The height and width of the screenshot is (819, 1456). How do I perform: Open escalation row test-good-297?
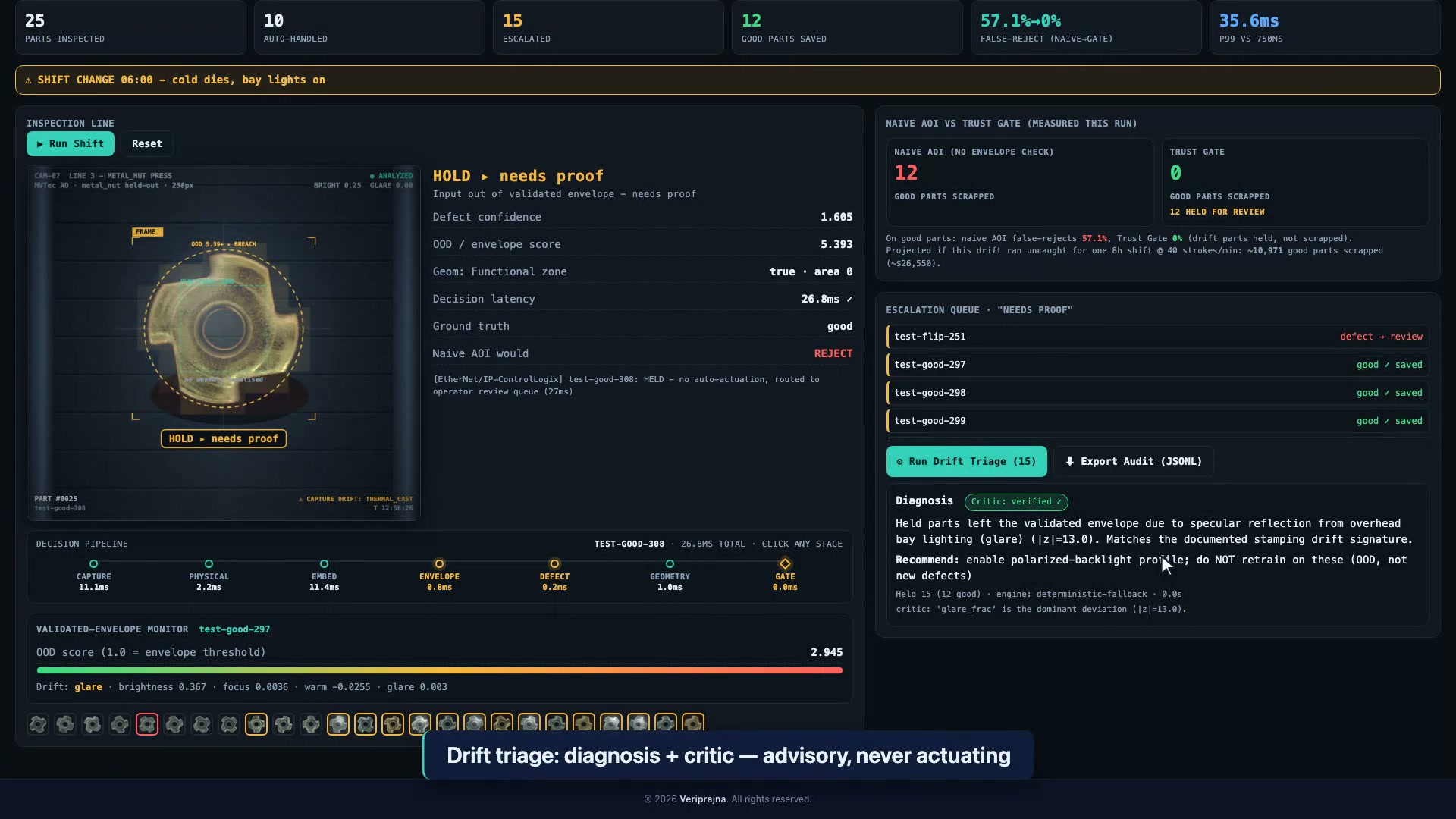tap(1158, 365)
